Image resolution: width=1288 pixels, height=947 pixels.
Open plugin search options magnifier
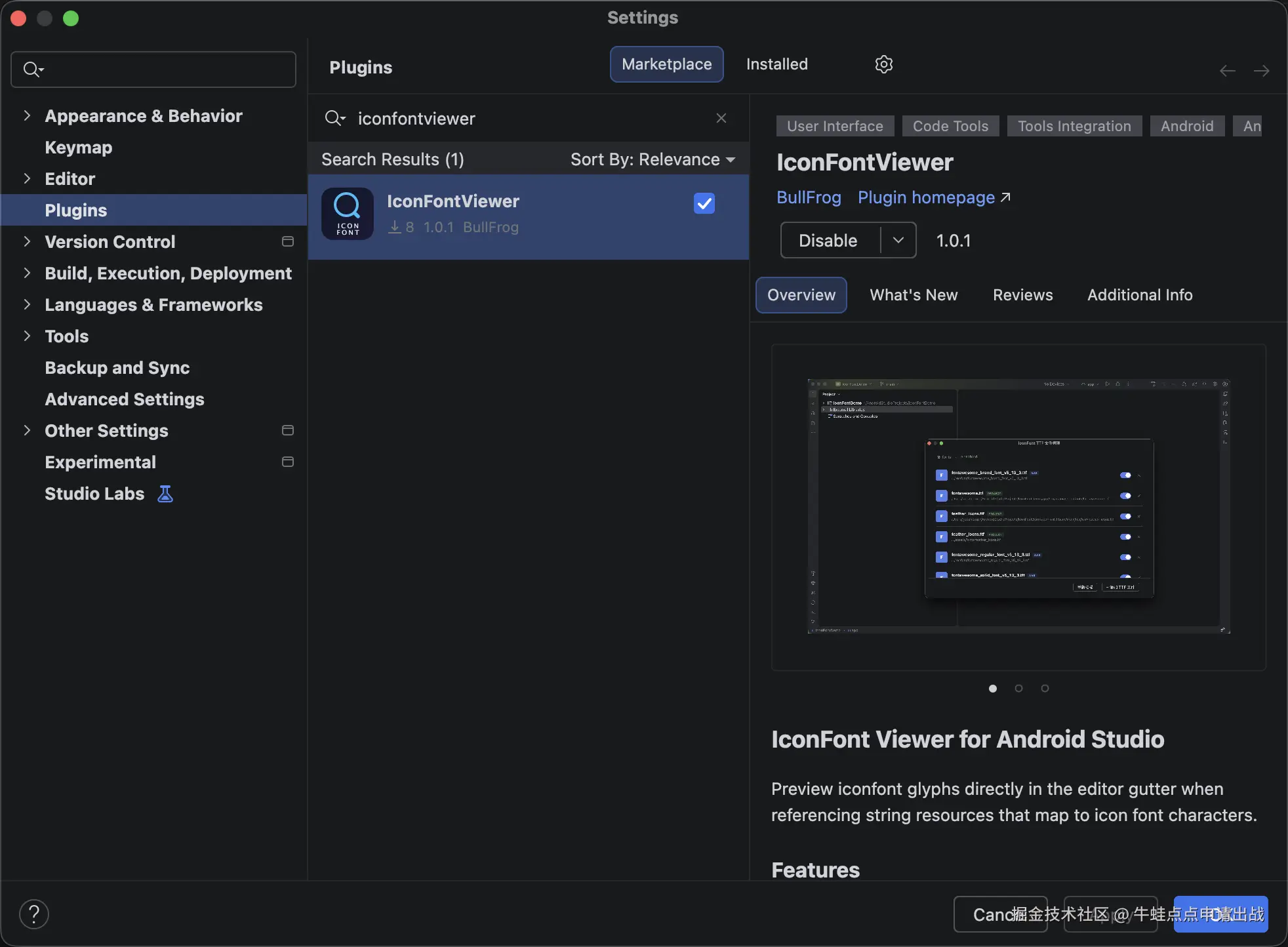334,118
